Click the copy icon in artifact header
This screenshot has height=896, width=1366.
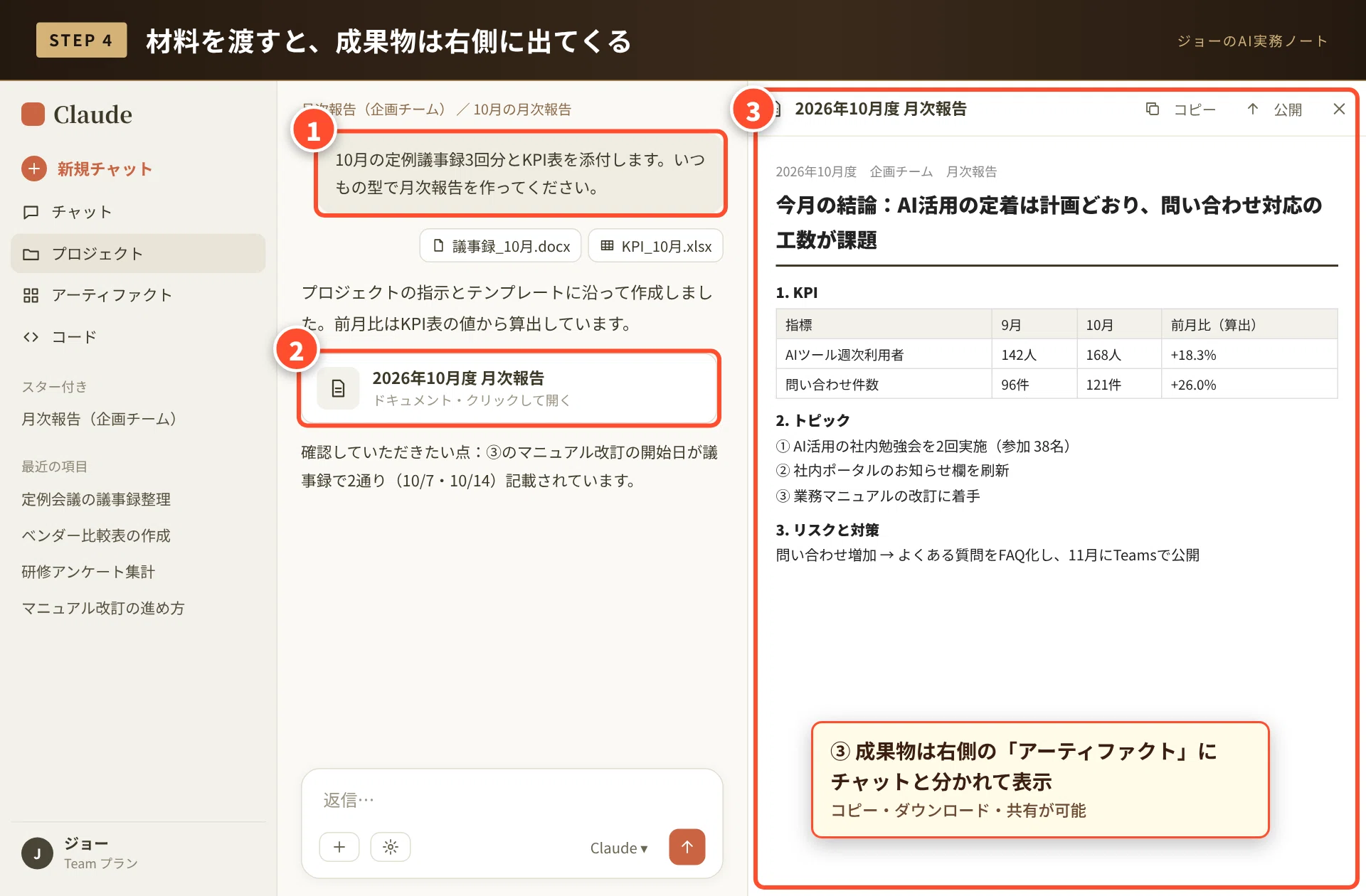1153,110
